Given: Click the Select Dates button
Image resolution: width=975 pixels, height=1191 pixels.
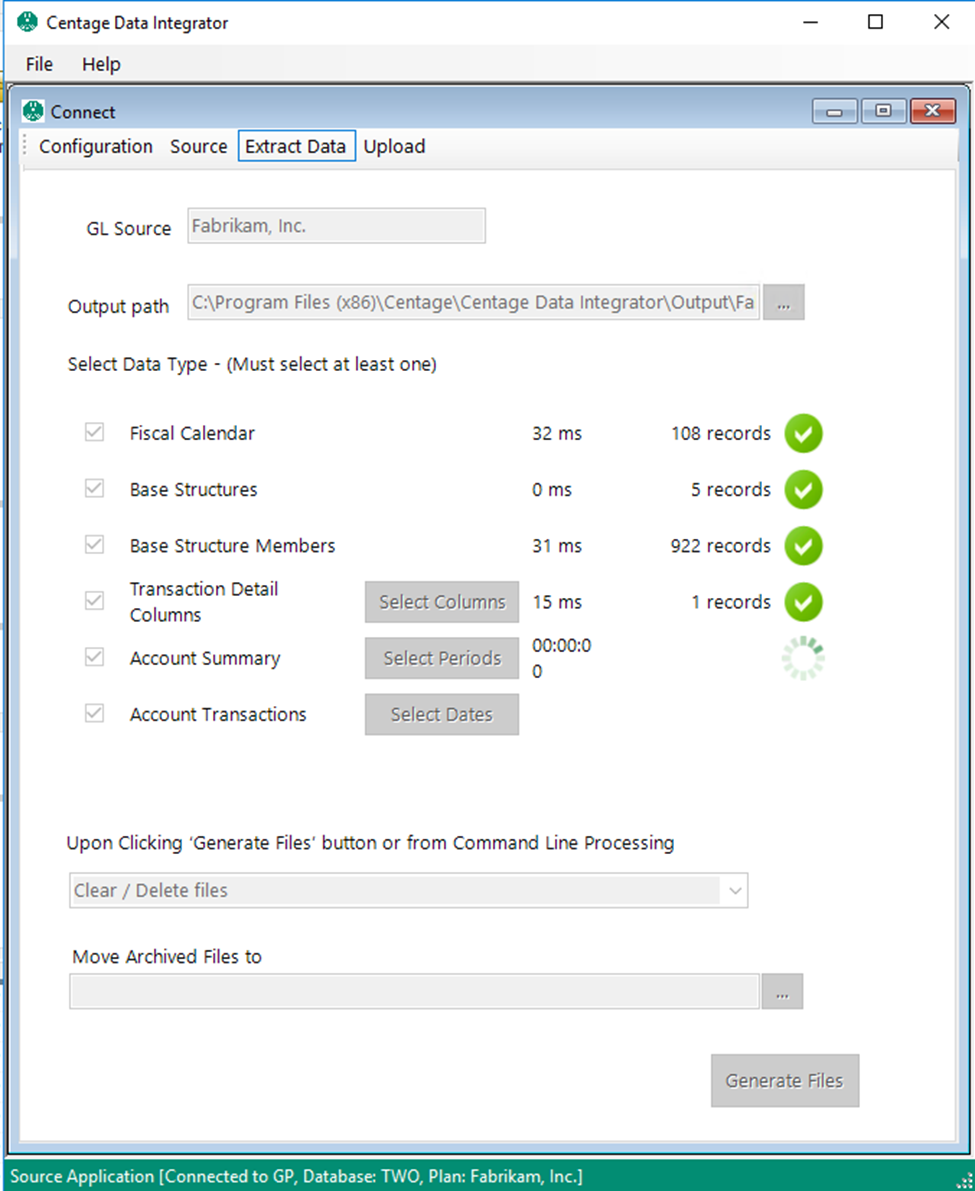Looking at the screenshot, I should pyautogui.click(x=442, y=714).
